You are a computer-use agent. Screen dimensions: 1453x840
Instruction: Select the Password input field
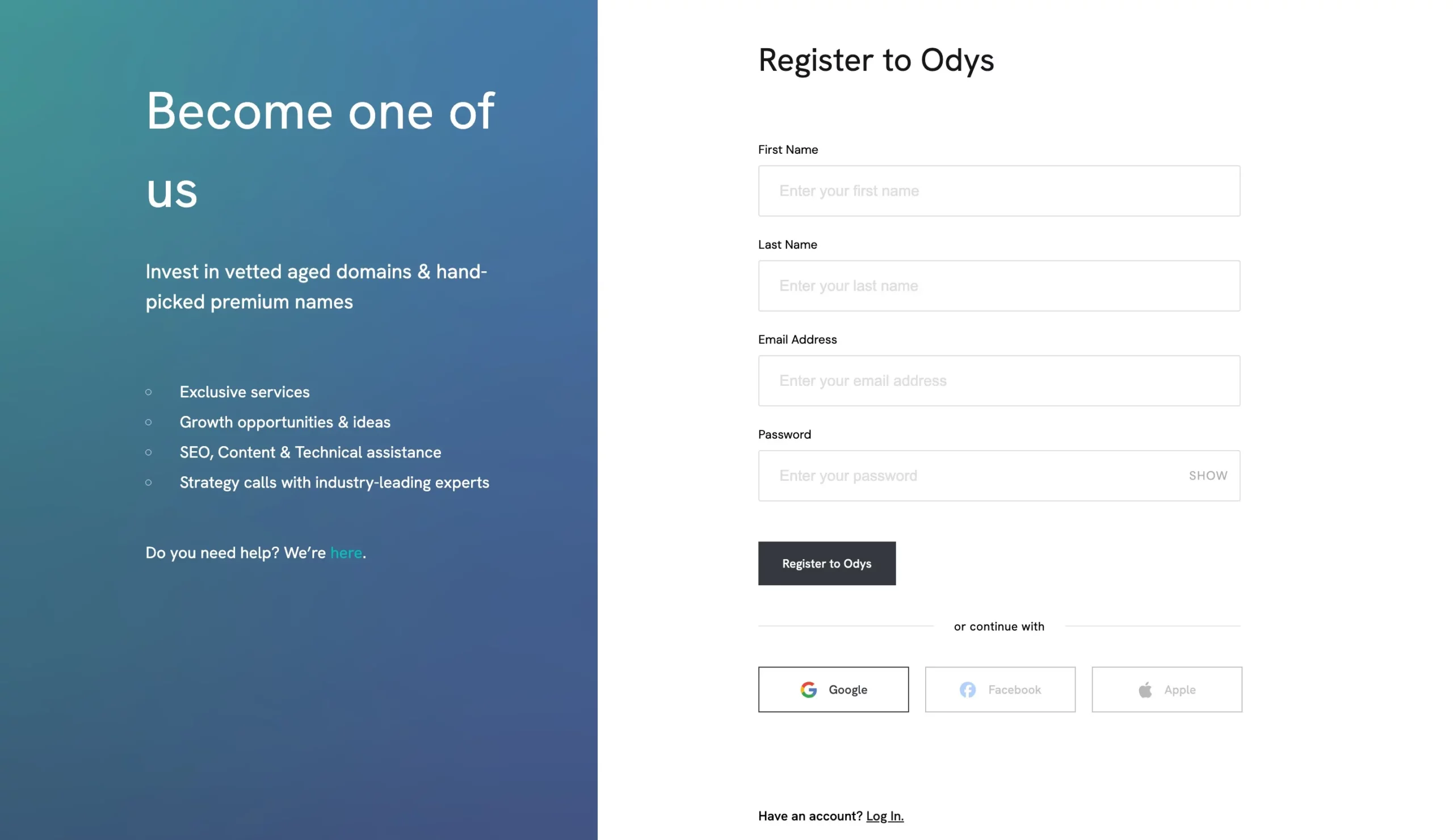tap(999, 475)
